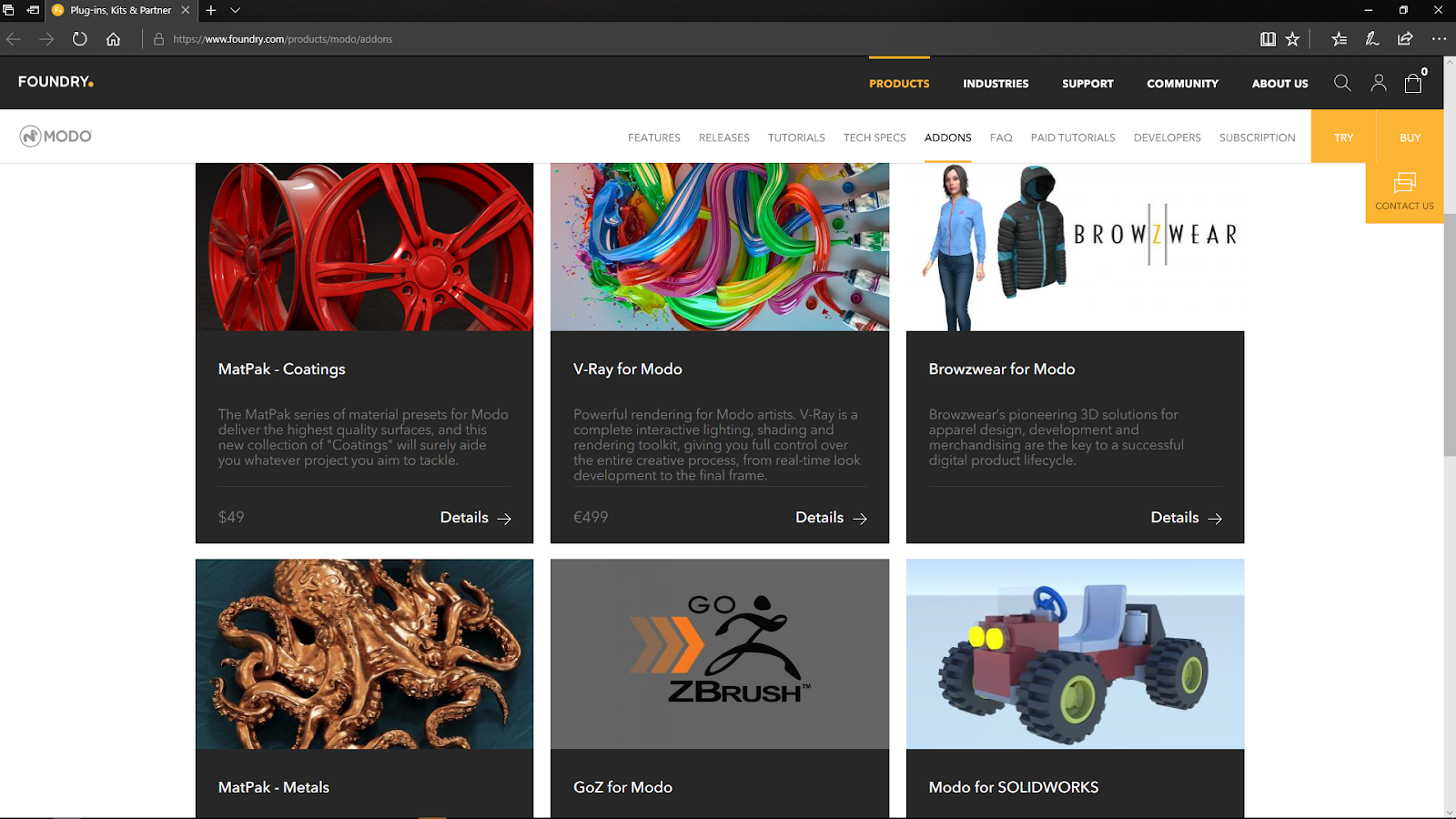Go to the Releases tab
This screenshot has height=819, width=1456.
pyautogui.click(x=724, y=137)
